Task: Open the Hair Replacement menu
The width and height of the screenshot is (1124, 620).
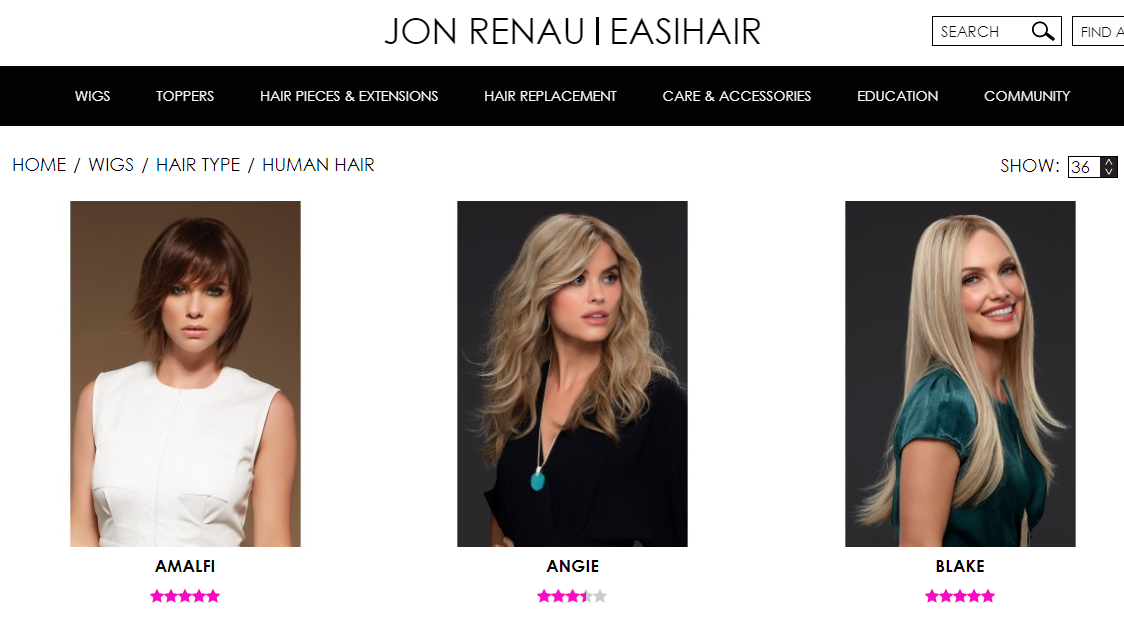Action: click(550, 96)
